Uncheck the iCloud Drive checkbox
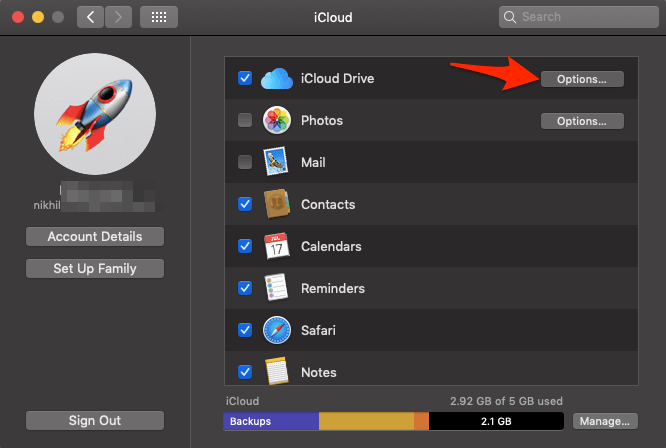The image size is (666, 448). pos(245,78)
